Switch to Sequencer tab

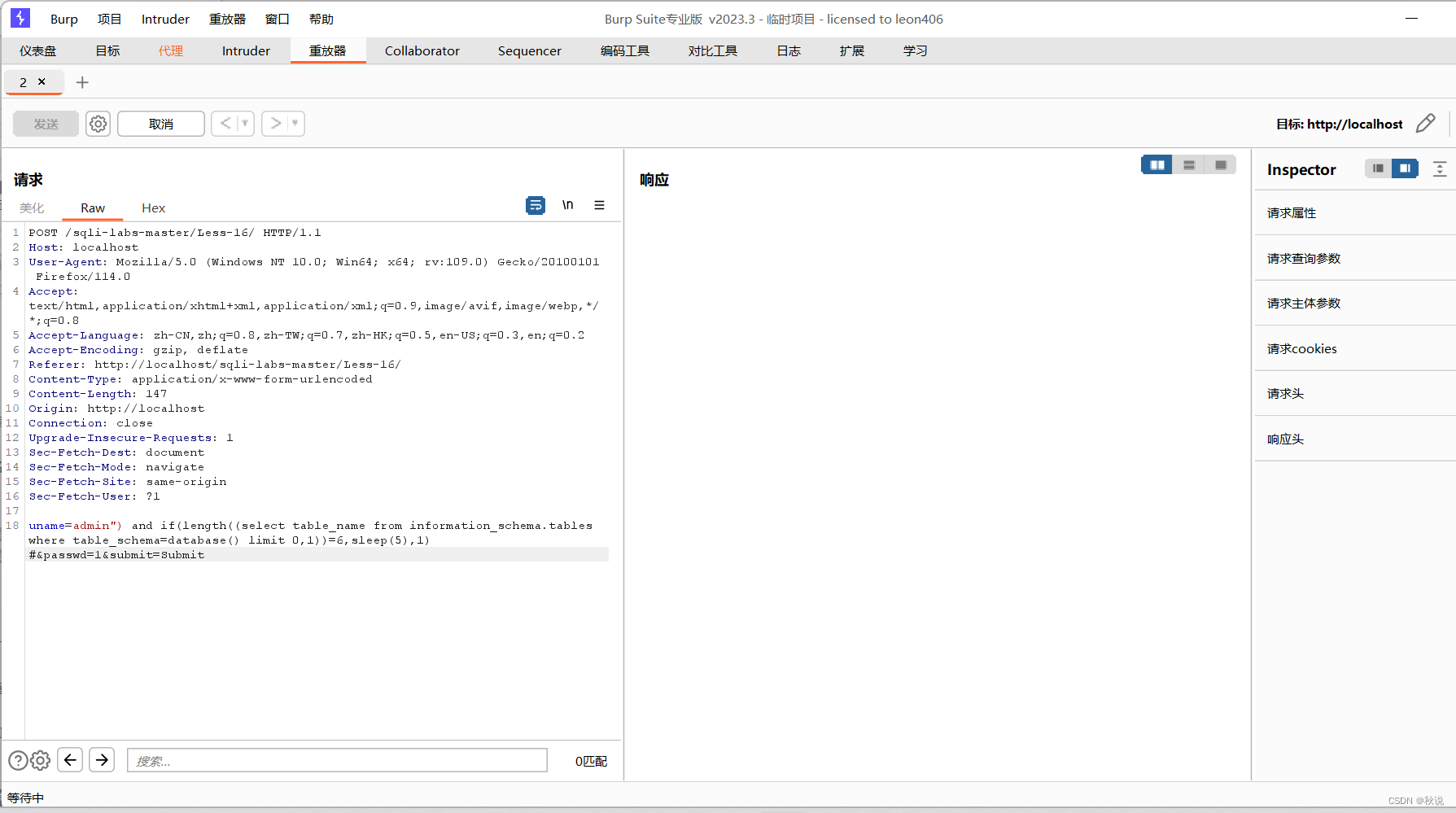530,50
